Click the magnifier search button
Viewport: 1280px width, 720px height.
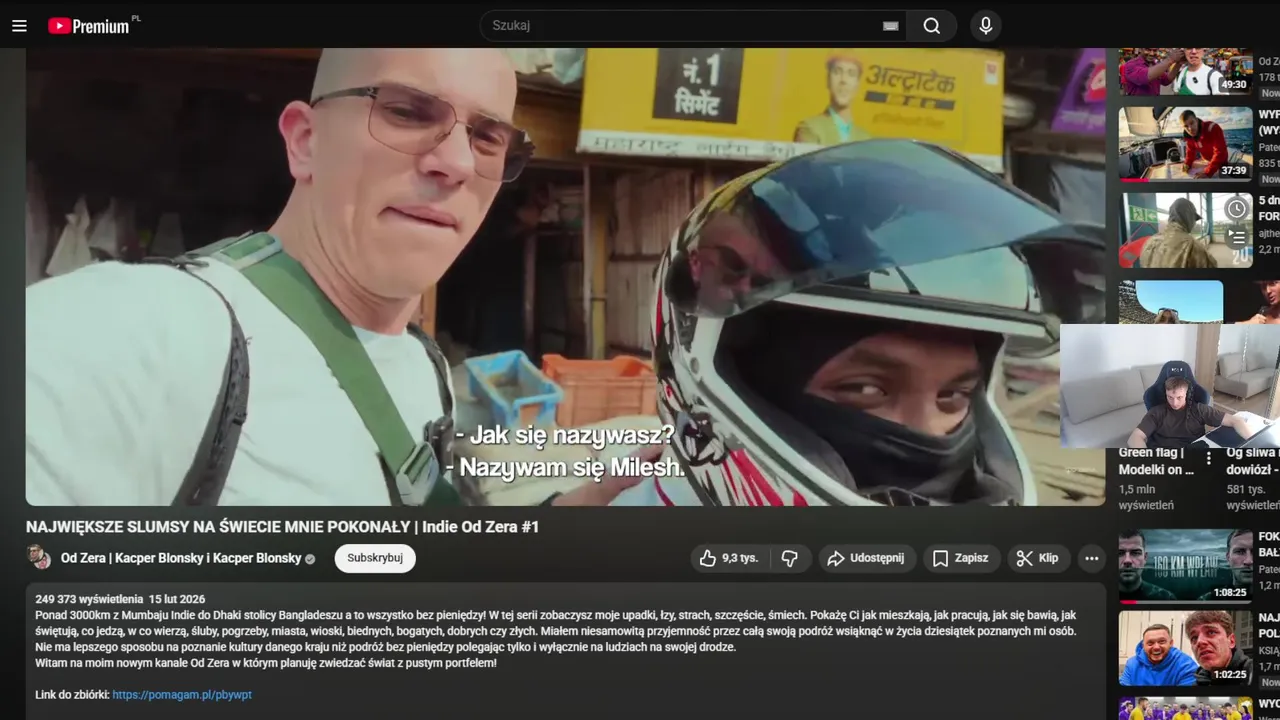932,26
